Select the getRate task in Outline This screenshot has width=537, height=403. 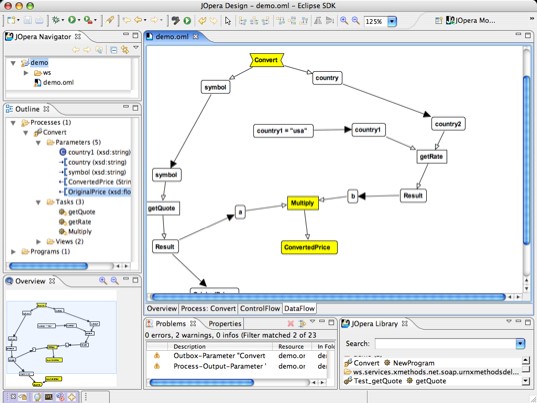75,222
